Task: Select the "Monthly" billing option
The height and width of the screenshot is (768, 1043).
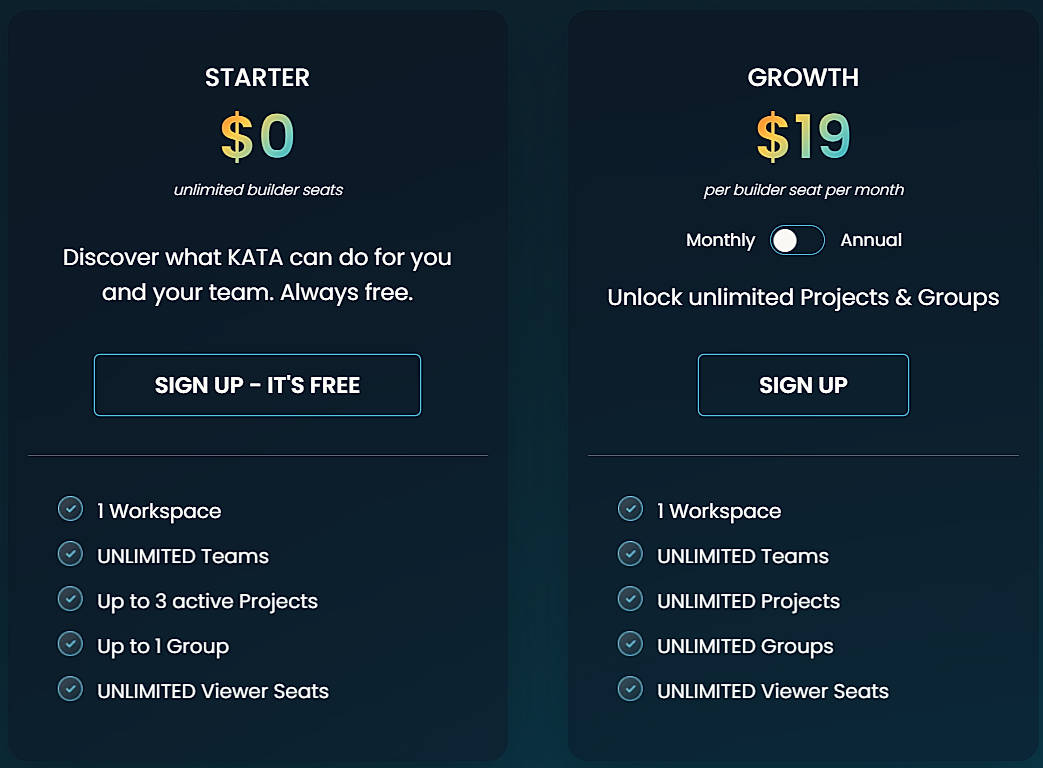Action: click(x=719, y=240)
